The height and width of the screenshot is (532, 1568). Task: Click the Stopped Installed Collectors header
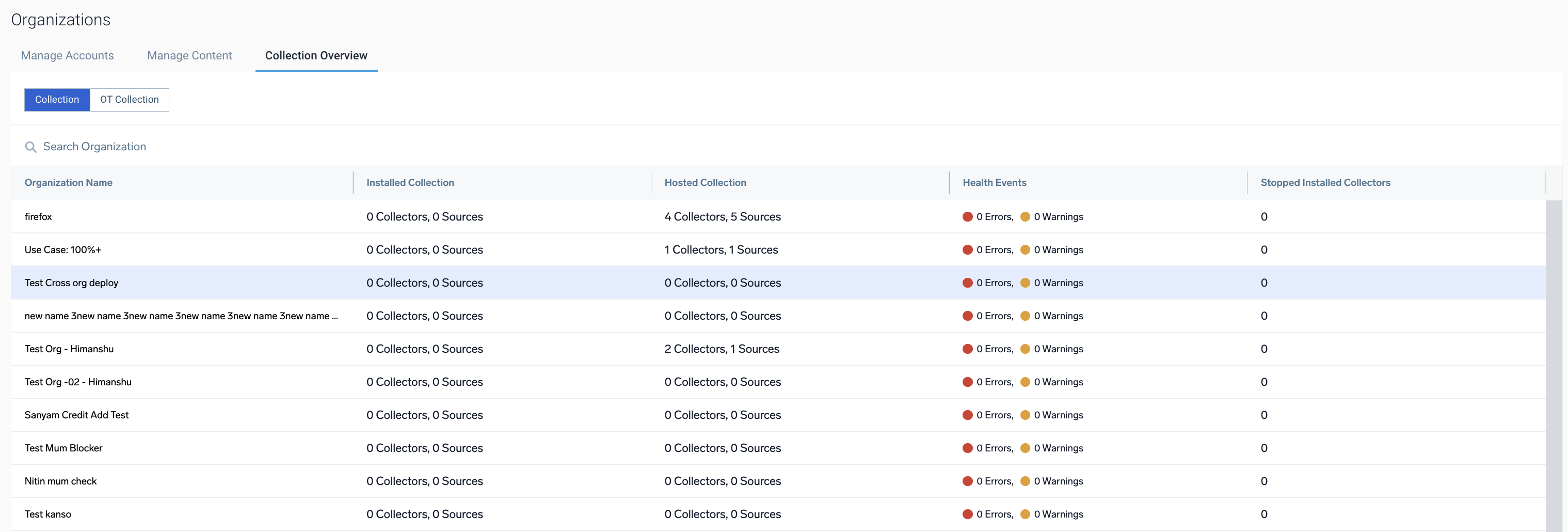click(1325, 183)
